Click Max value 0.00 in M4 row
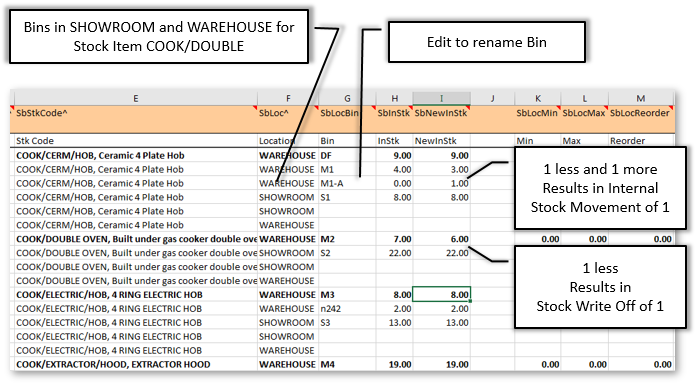The image size is (695, 383). [585, 364]
